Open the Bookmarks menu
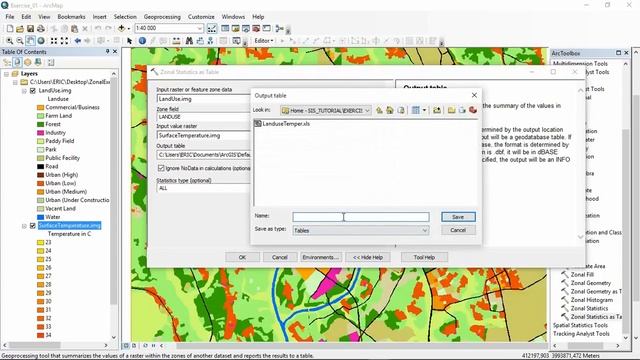The width and height of the screenshot is (640, 360). 71,17
